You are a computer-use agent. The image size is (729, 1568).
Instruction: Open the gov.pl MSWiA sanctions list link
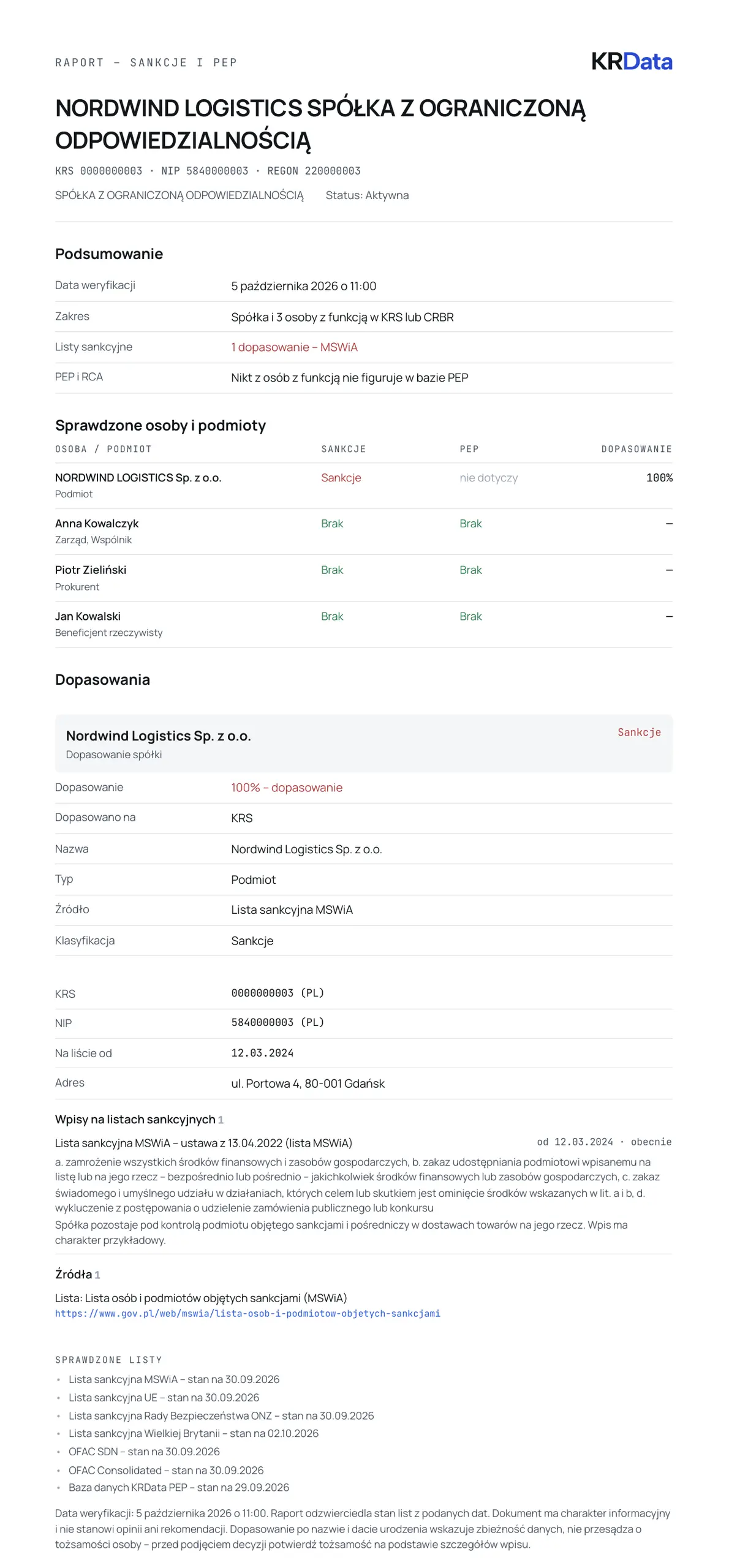click(247, 1313)
